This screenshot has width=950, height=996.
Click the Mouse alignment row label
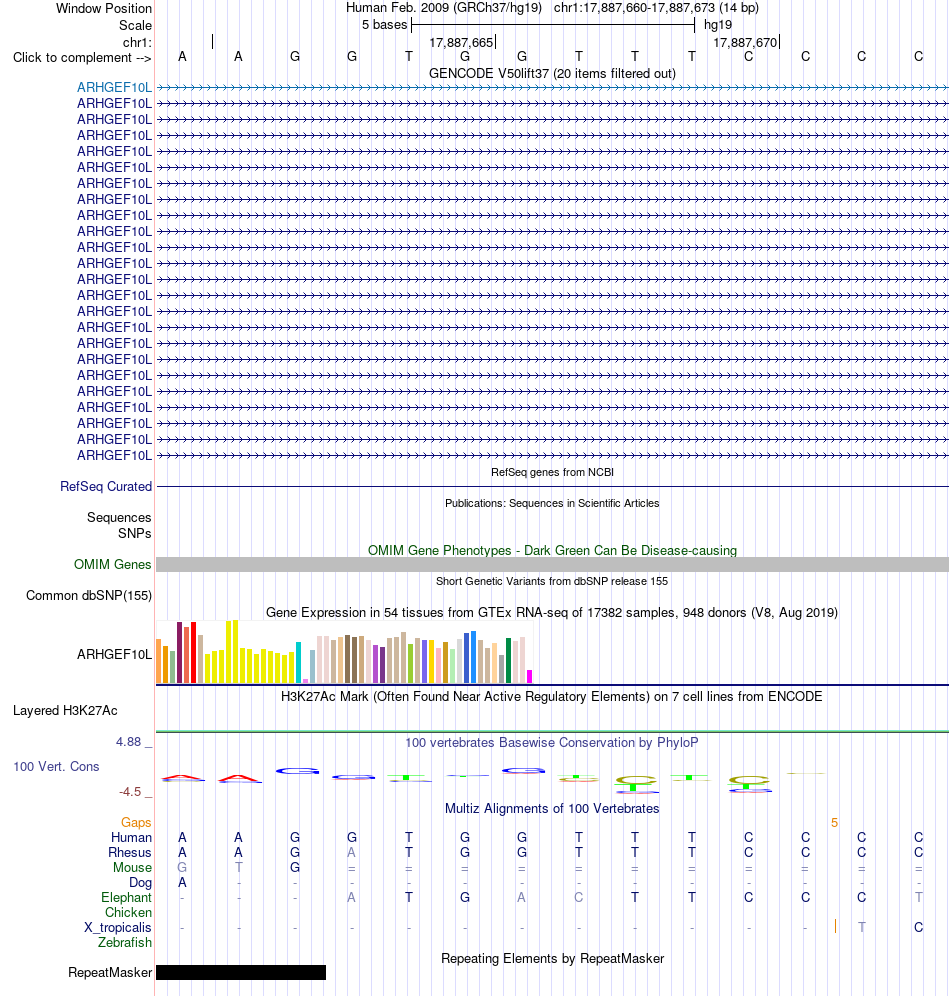(132, 868)
